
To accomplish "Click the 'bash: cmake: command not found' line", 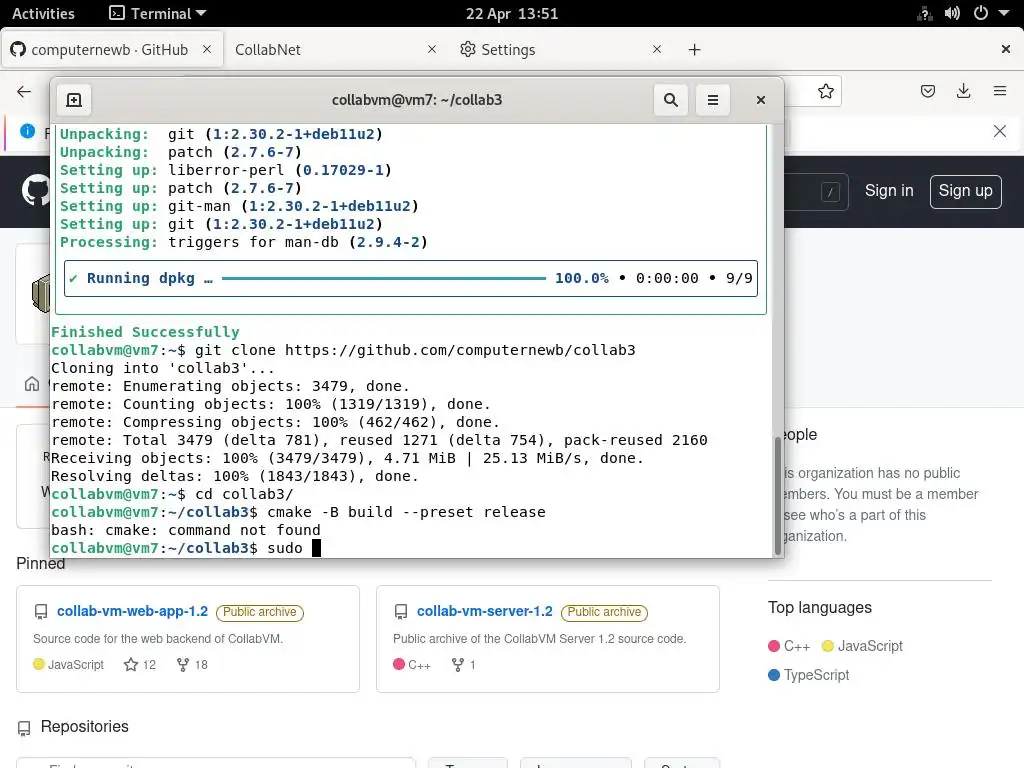I will coord(186,530).
